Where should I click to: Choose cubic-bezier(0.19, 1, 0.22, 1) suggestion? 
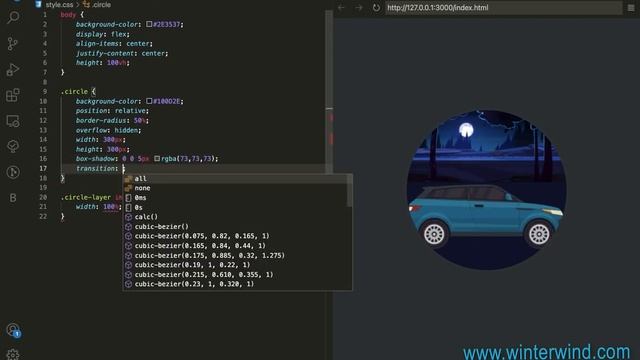pyautogui.click(x=236, y=265)
